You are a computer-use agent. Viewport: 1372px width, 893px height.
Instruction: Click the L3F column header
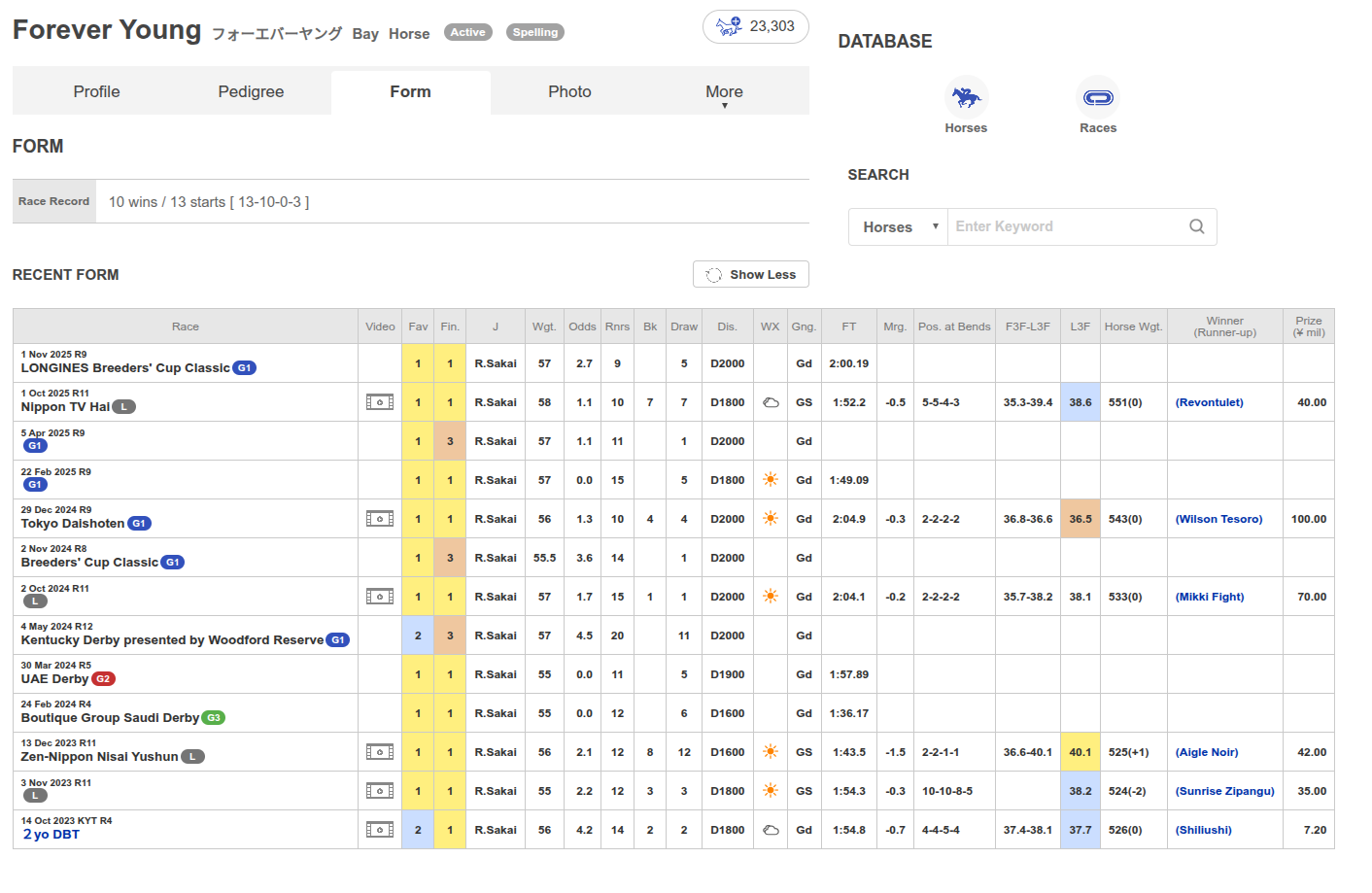coord(1080,326)
